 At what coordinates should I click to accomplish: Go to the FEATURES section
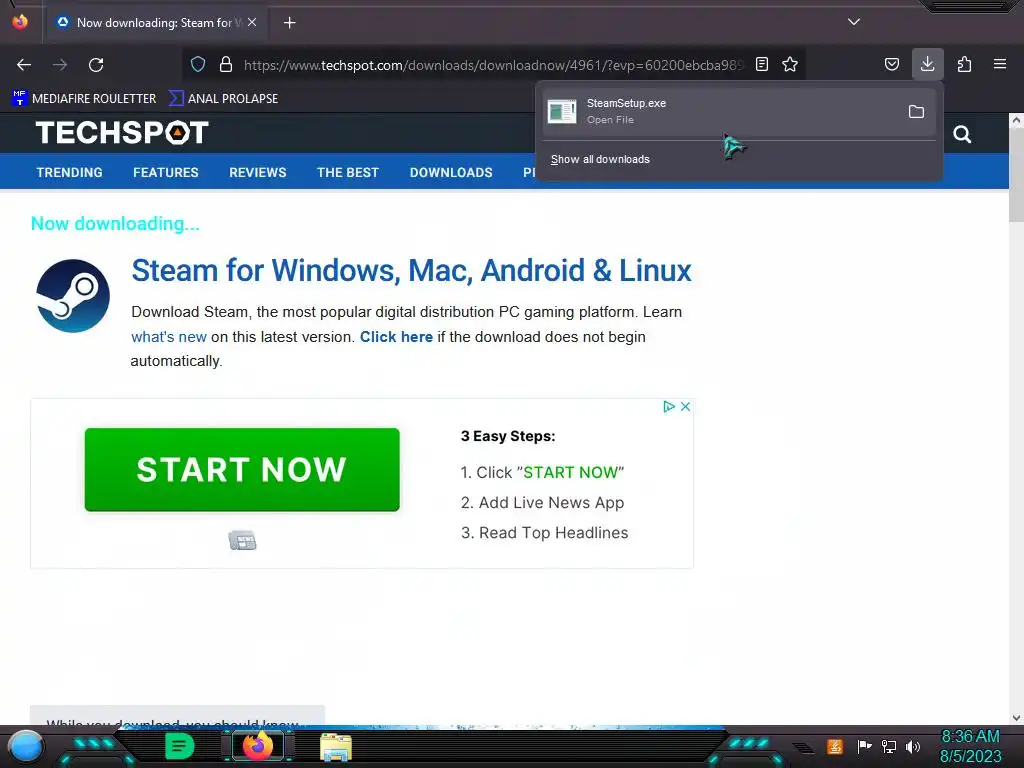point(166,172)
